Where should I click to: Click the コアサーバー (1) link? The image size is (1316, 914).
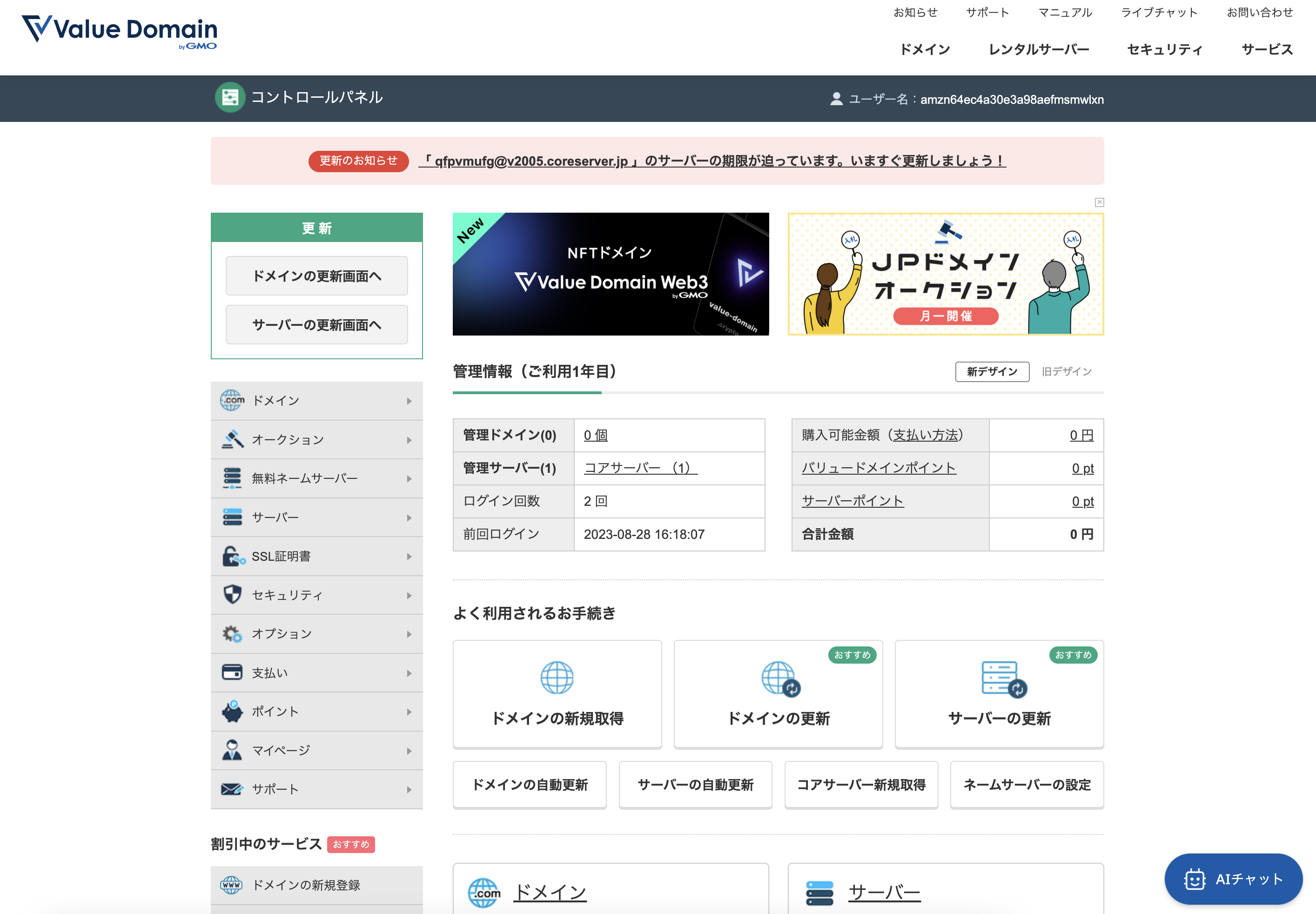[x=640, y=468]
